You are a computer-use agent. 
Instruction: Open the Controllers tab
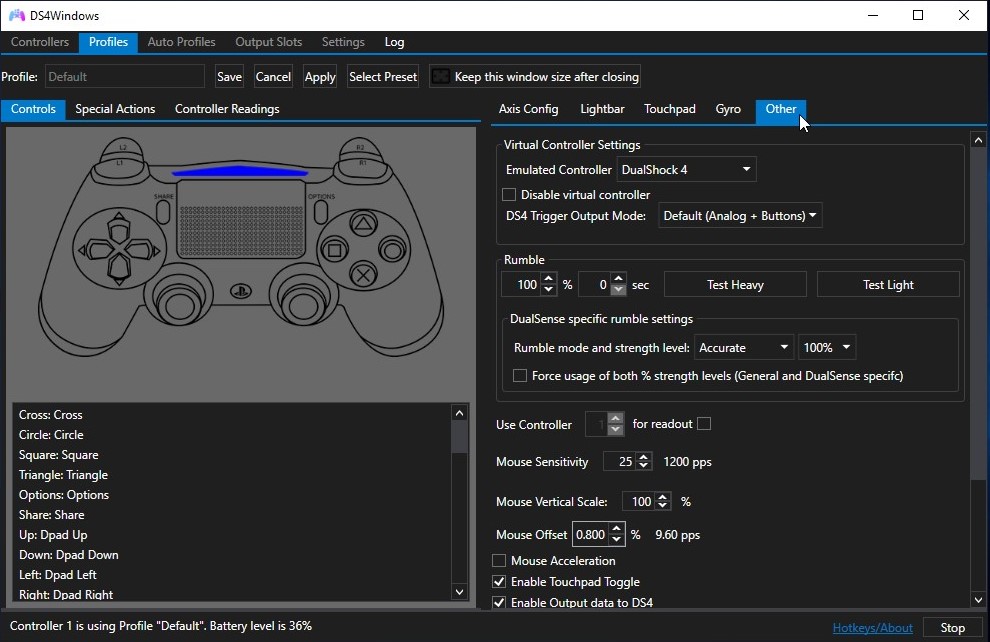(x=40, y=42)
